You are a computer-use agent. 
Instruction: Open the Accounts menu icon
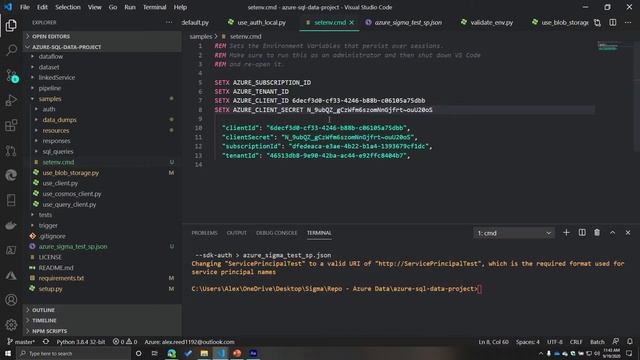11,300
